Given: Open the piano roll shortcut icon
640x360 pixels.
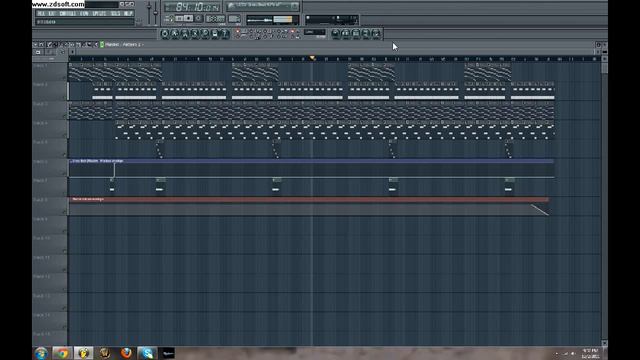Looking at the screenshot, I should click(x=185, y=33).
